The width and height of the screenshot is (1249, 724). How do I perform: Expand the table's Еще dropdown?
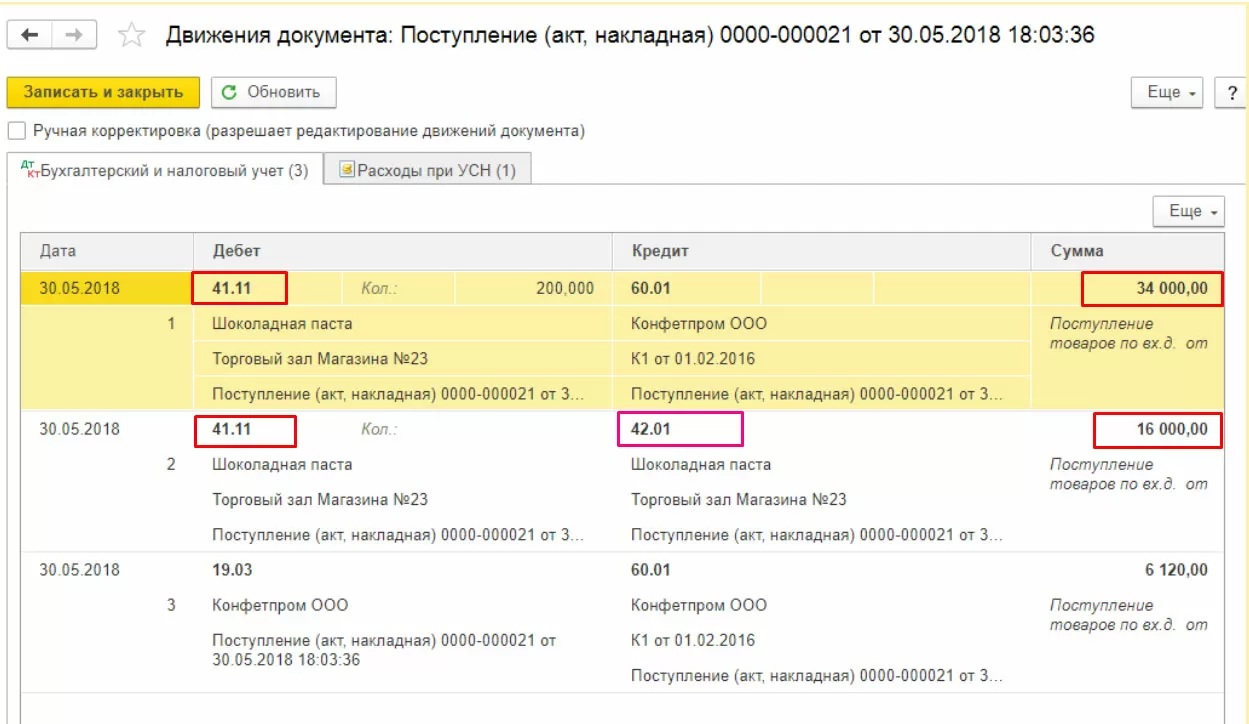[x=1189, y=212]
